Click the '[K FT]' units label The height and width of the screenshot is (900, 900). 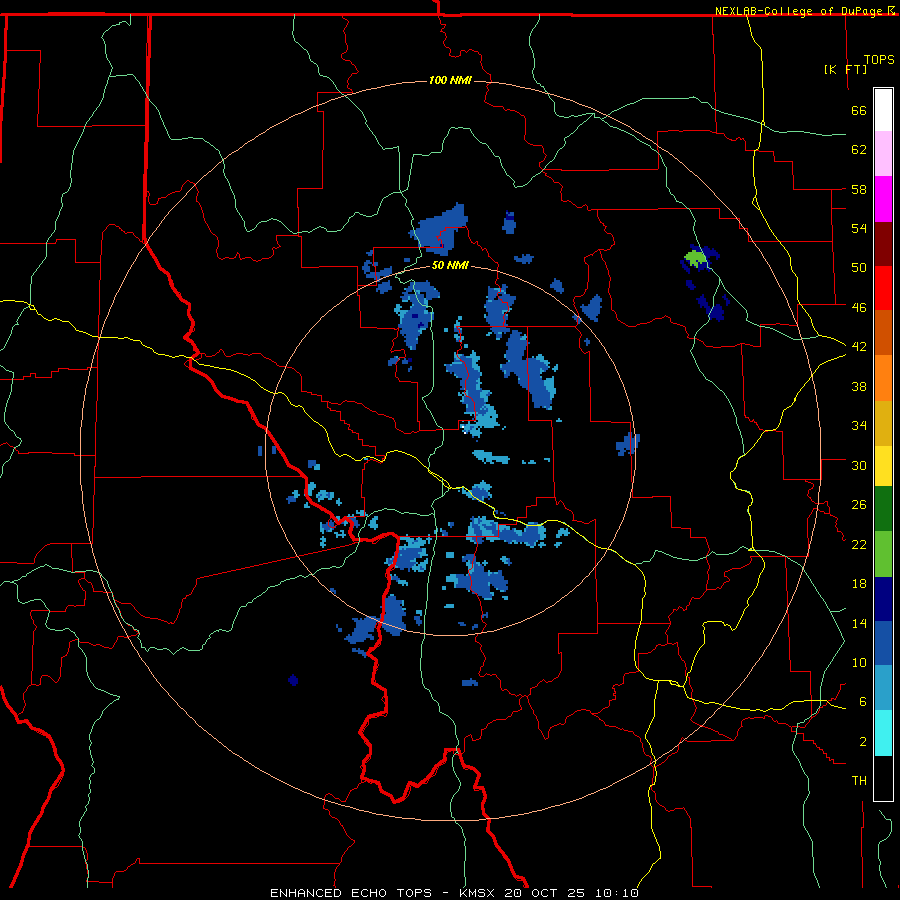click(x=845, y=69)
